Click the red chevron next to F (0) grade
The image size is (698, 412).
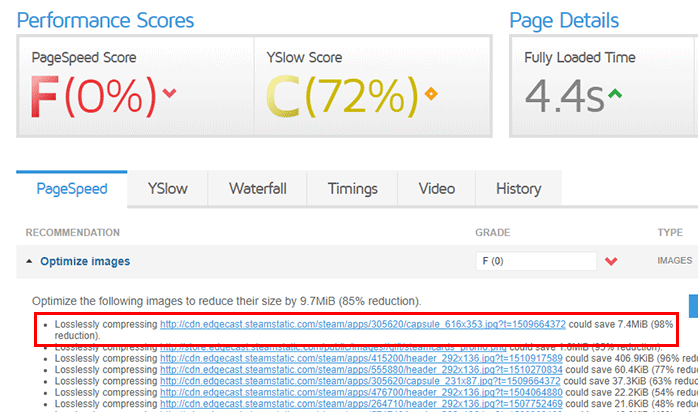point(611,261)
